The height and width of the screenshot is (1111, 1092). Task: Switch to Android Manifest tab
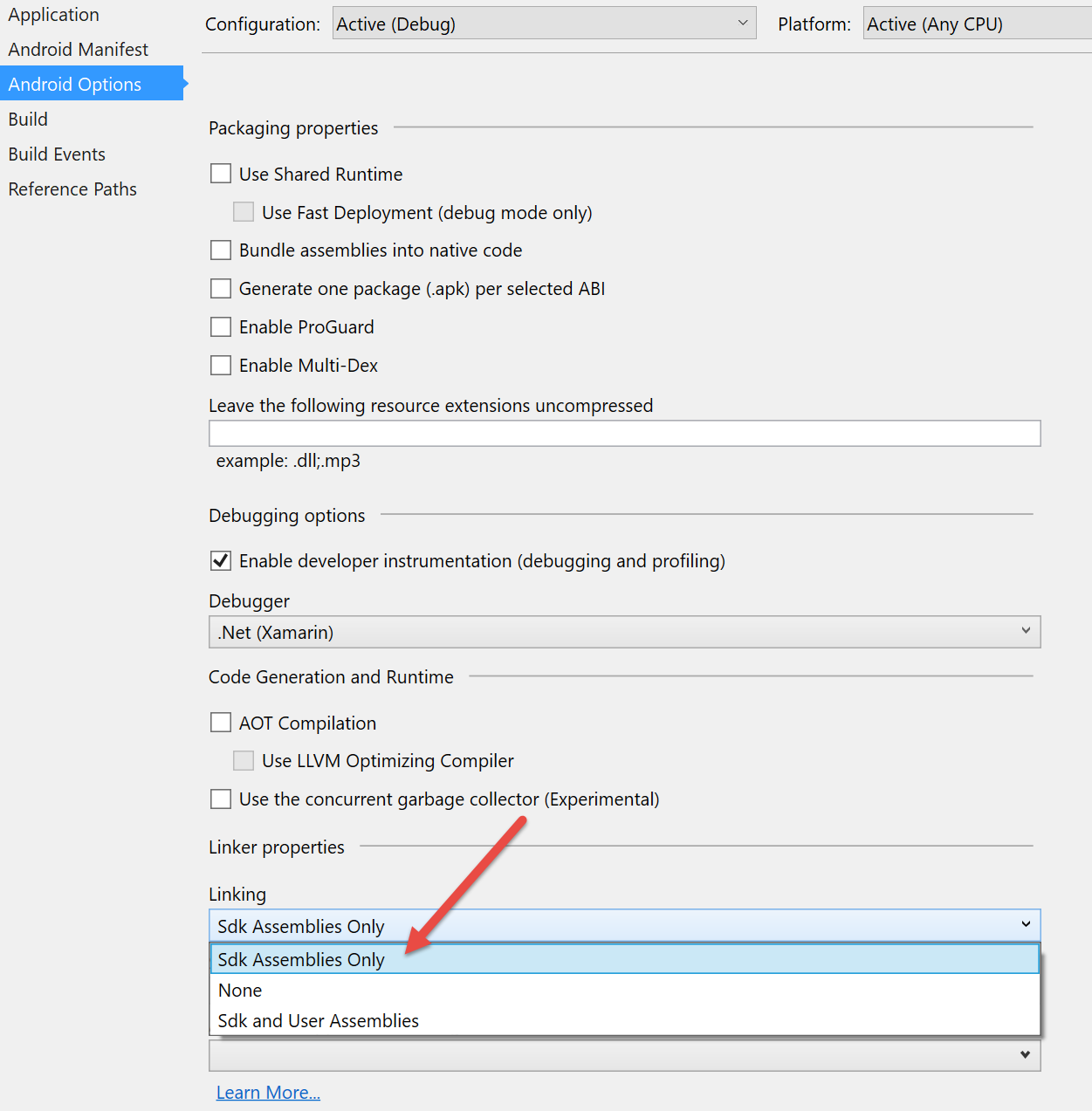point(79,50)
